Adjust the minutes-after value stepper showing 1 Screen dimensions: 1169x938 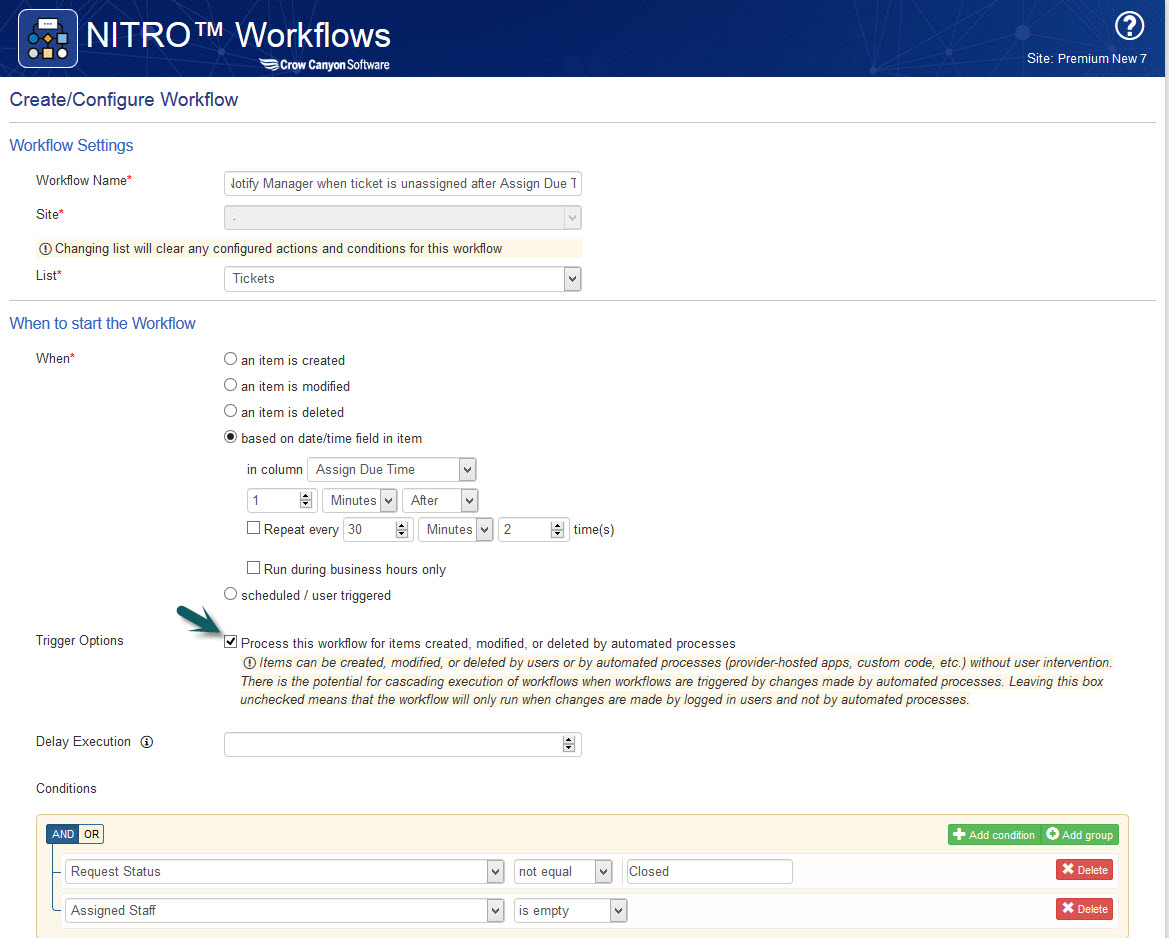(x=305, y=500)
